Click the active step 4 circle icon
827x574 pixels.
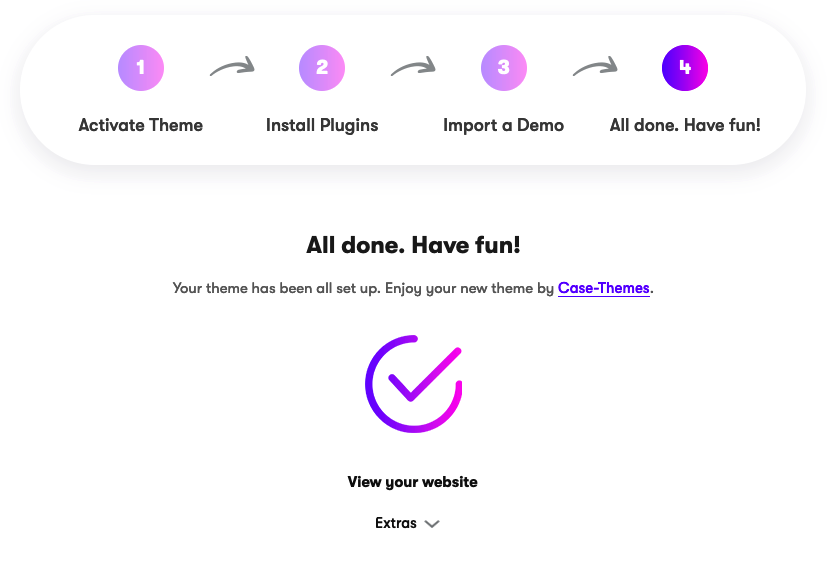(685, 68)
